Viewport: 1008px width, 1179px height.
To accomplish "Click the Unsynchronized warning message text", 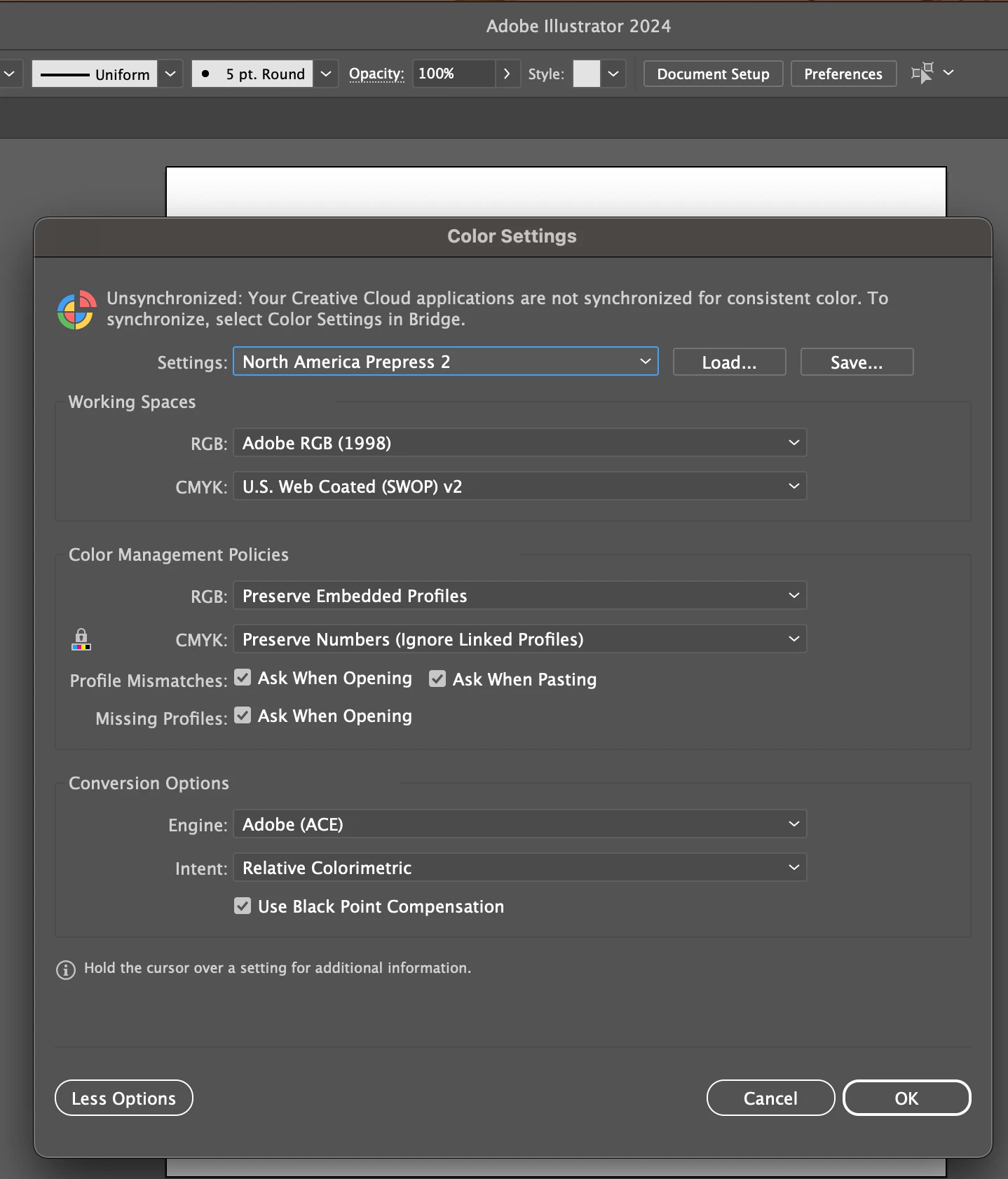I will pos(498,308).
